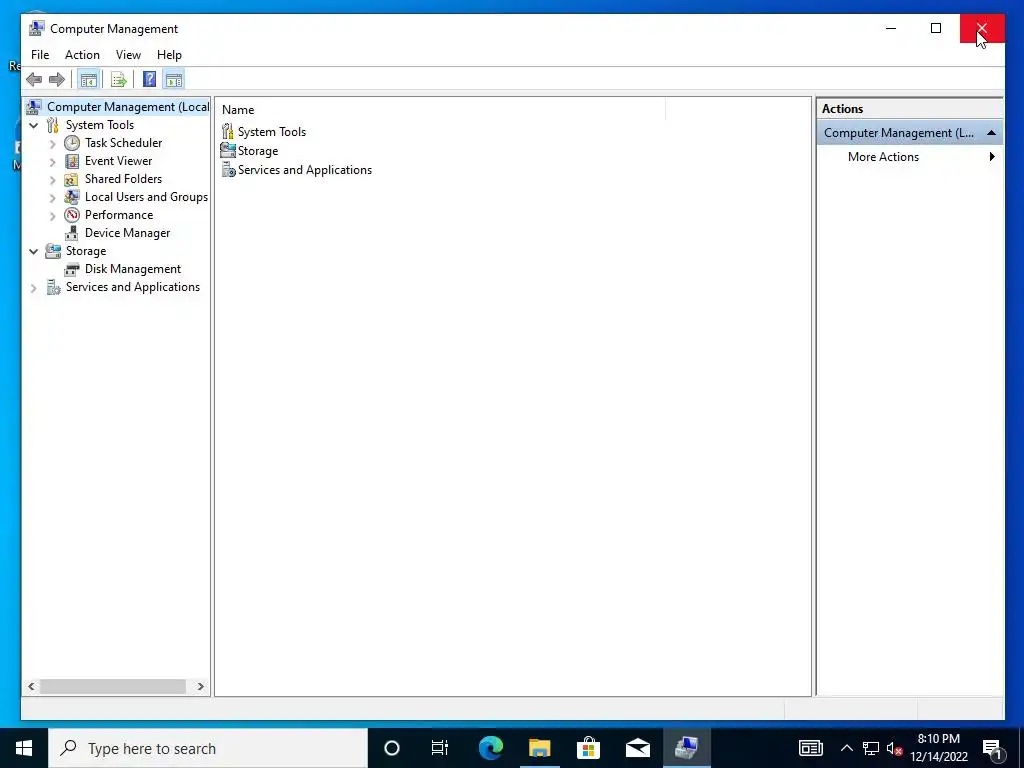Screen dimensions: 1024x768
Task: Open the Action menu
Action: [82, 55]
